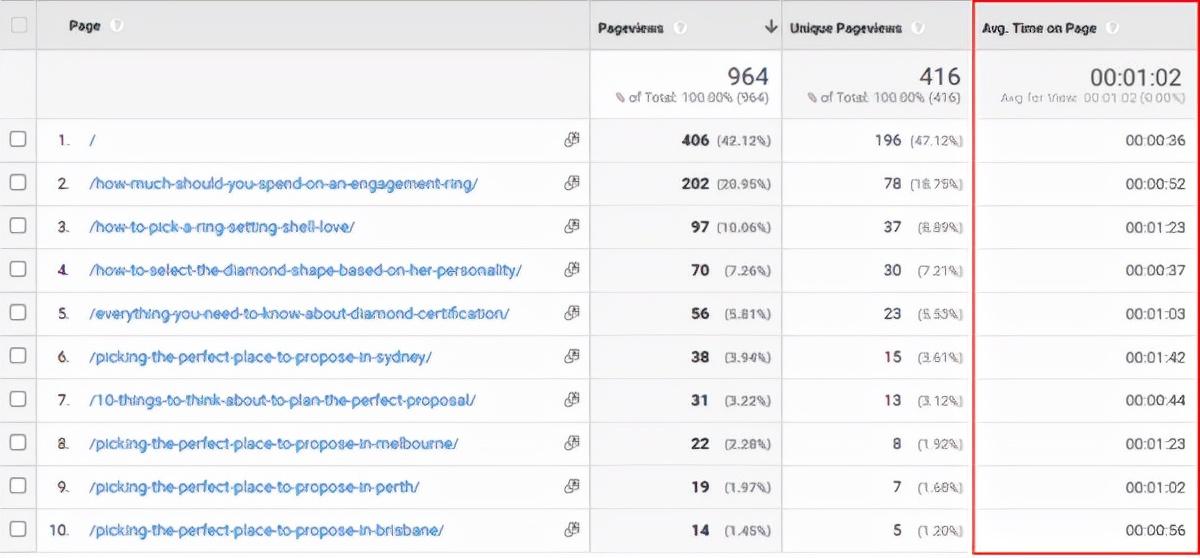Click unique pageviews value 196
Viewport: 1200px width, 558px height.
[888, 141]
